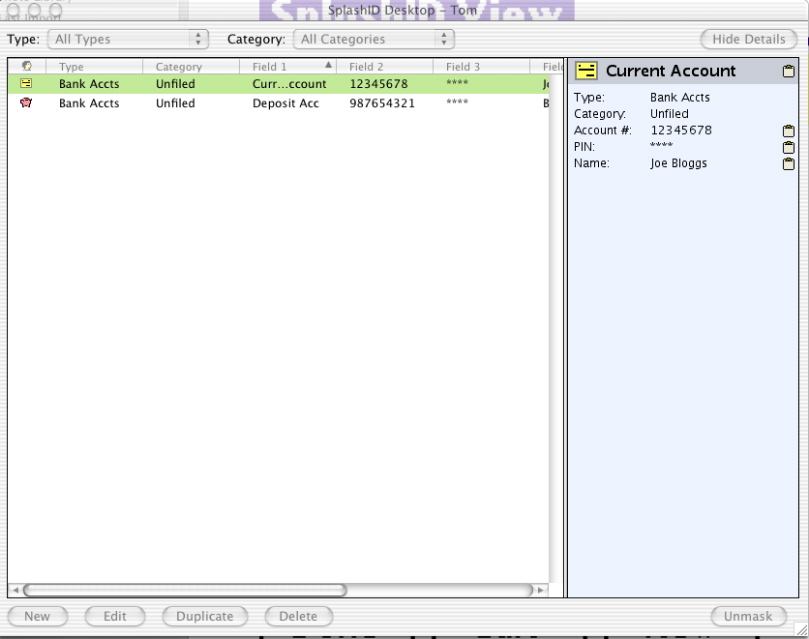Click the horizontal scrollbar below the list

pos(185,590)
